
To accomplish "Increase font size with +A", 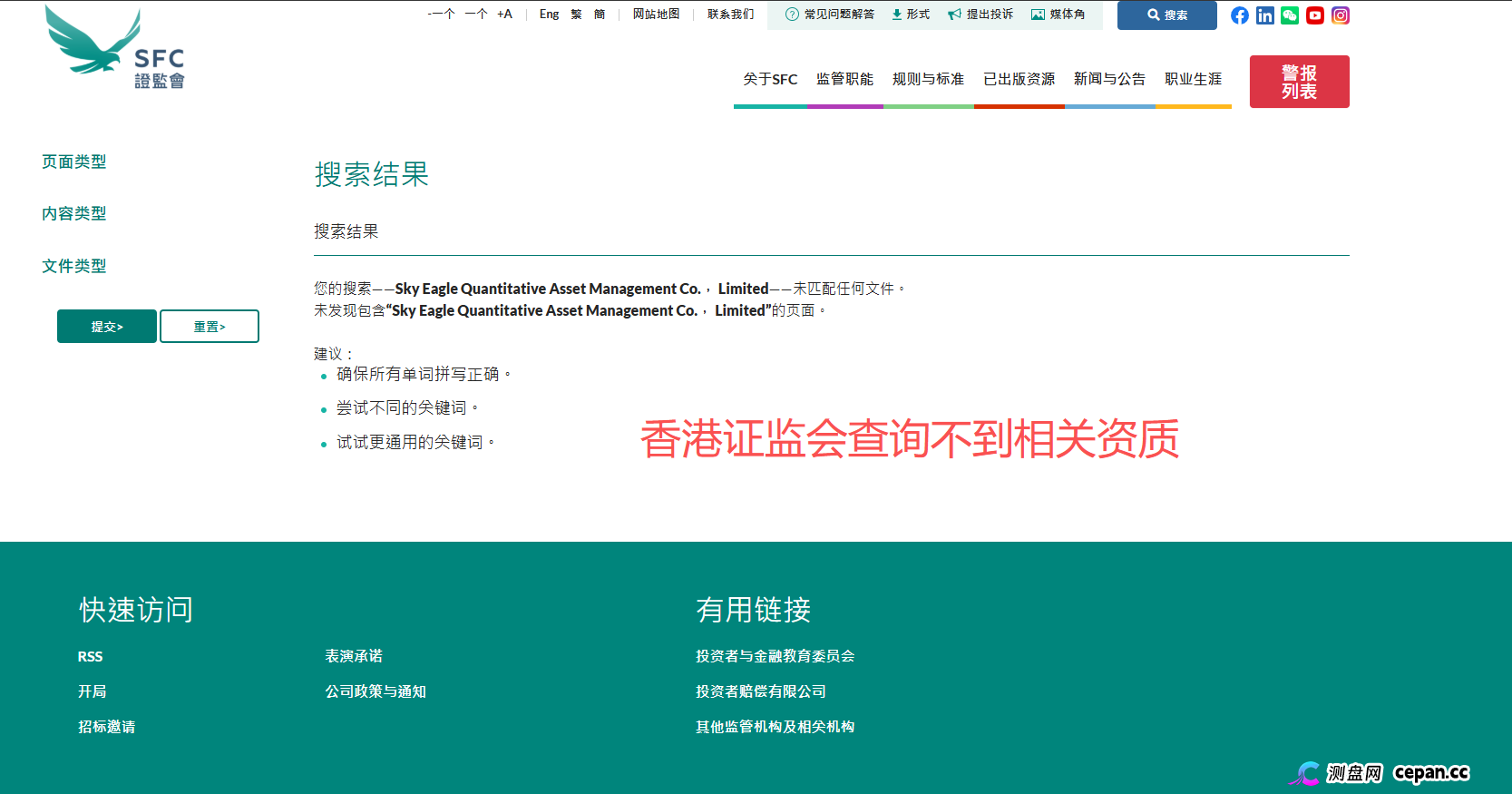I will pos(504,15).
